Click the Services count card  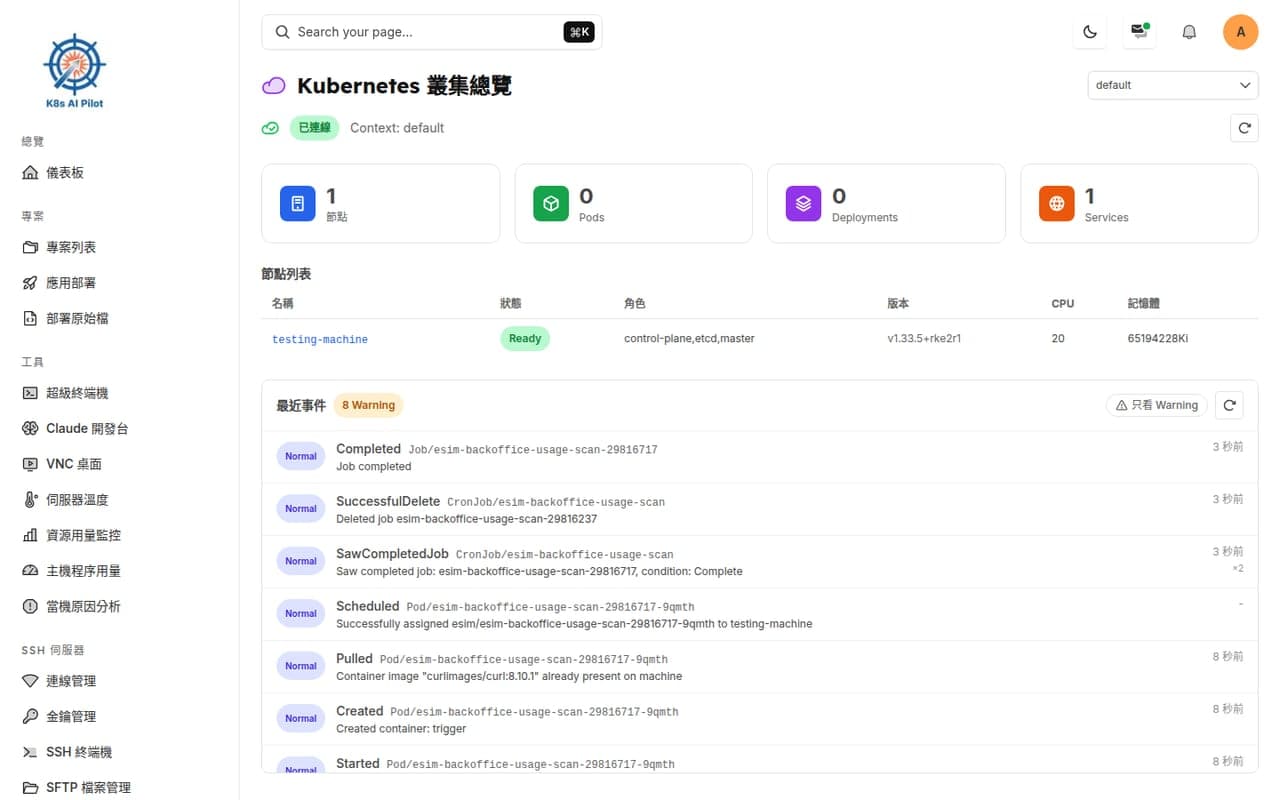coord(1139,204)
